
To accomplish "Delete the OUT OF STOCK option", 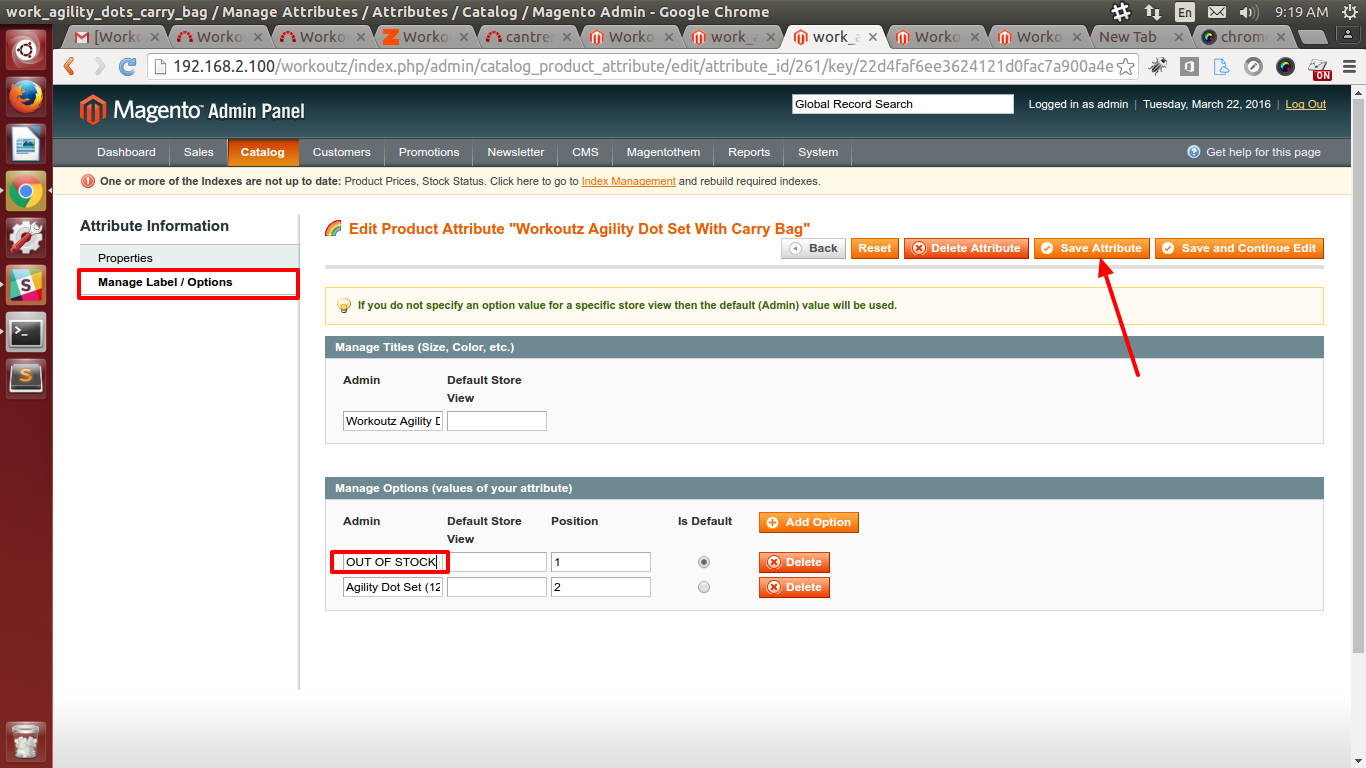I will 794,562.
